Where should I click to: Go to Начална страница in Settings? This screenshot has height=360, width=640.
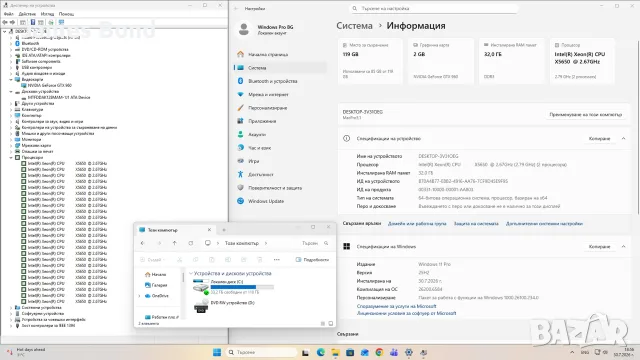(x=268, y=55)
